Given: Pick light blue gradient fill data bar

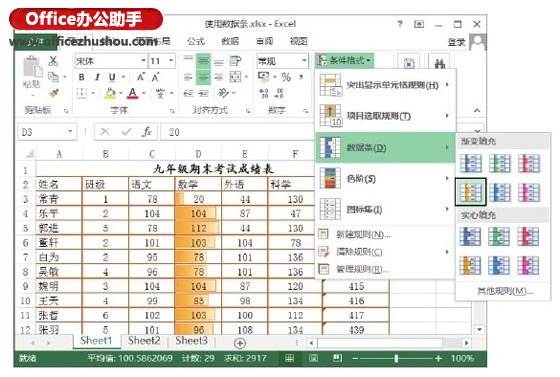Looking at the screenshot, I should pyautogui.click(x=499, y=192).
